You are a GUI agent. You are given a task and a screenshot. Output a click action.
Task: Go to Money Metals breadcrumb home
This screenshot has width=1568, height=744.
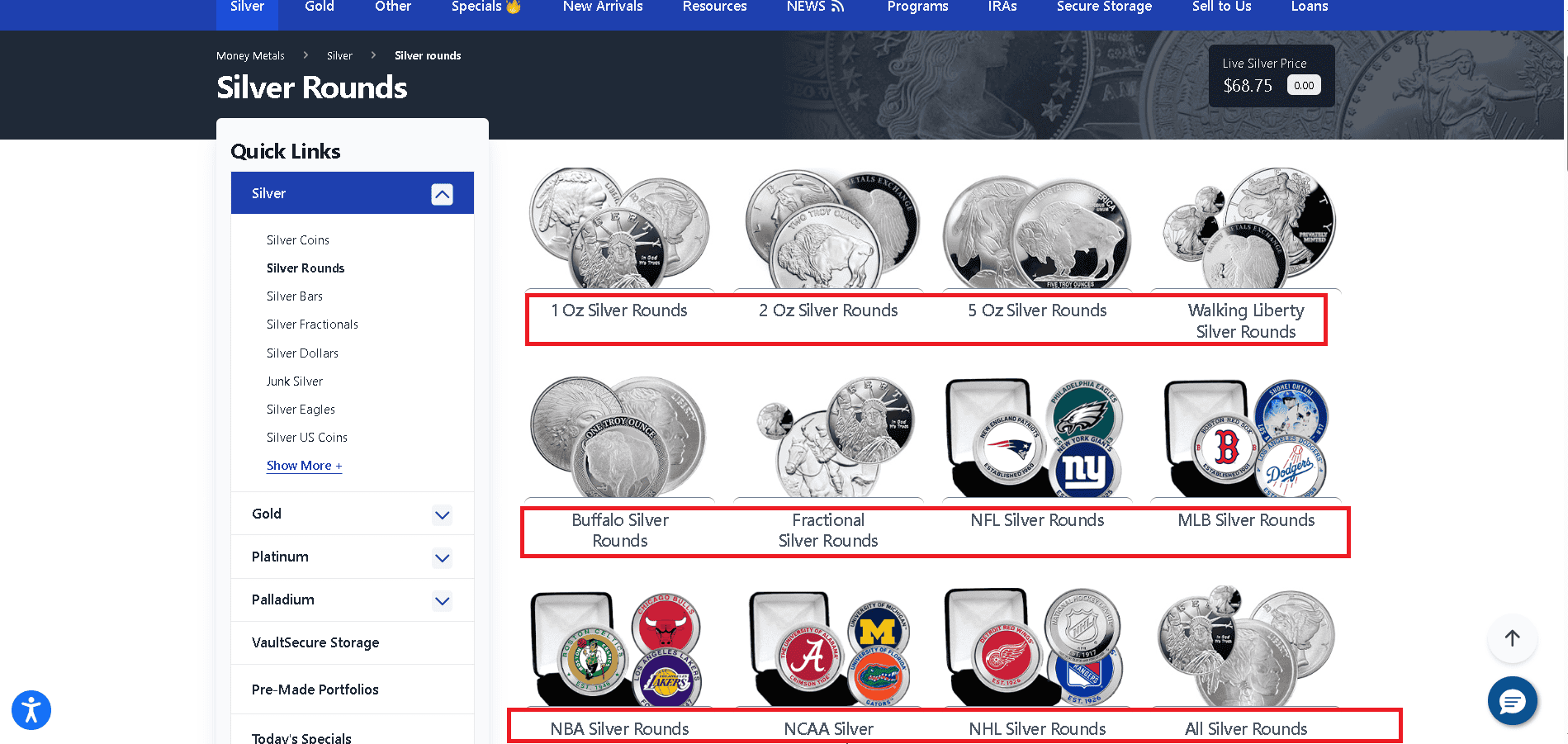[x=250, y=56]
